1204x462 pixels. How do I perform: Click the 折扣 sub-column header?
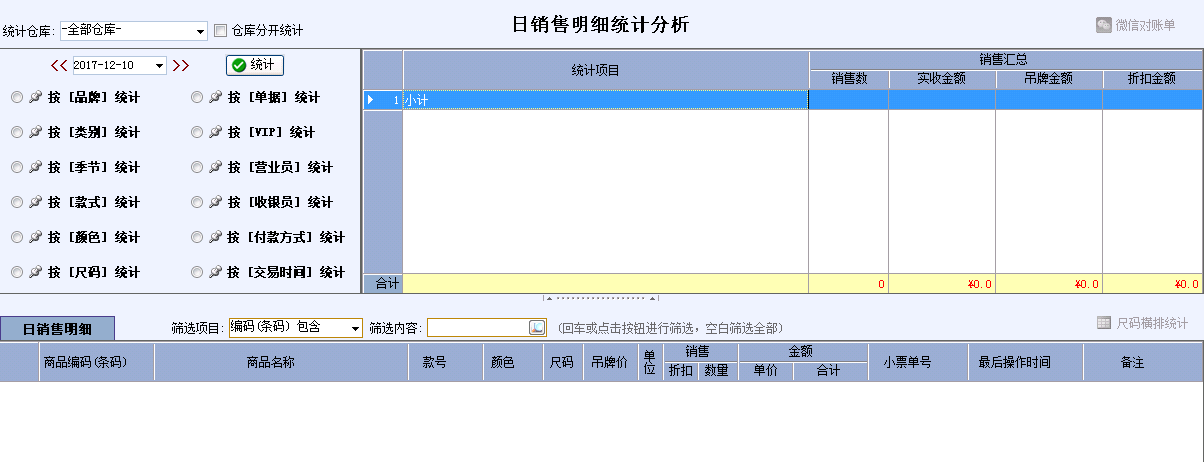click(679, 371)
